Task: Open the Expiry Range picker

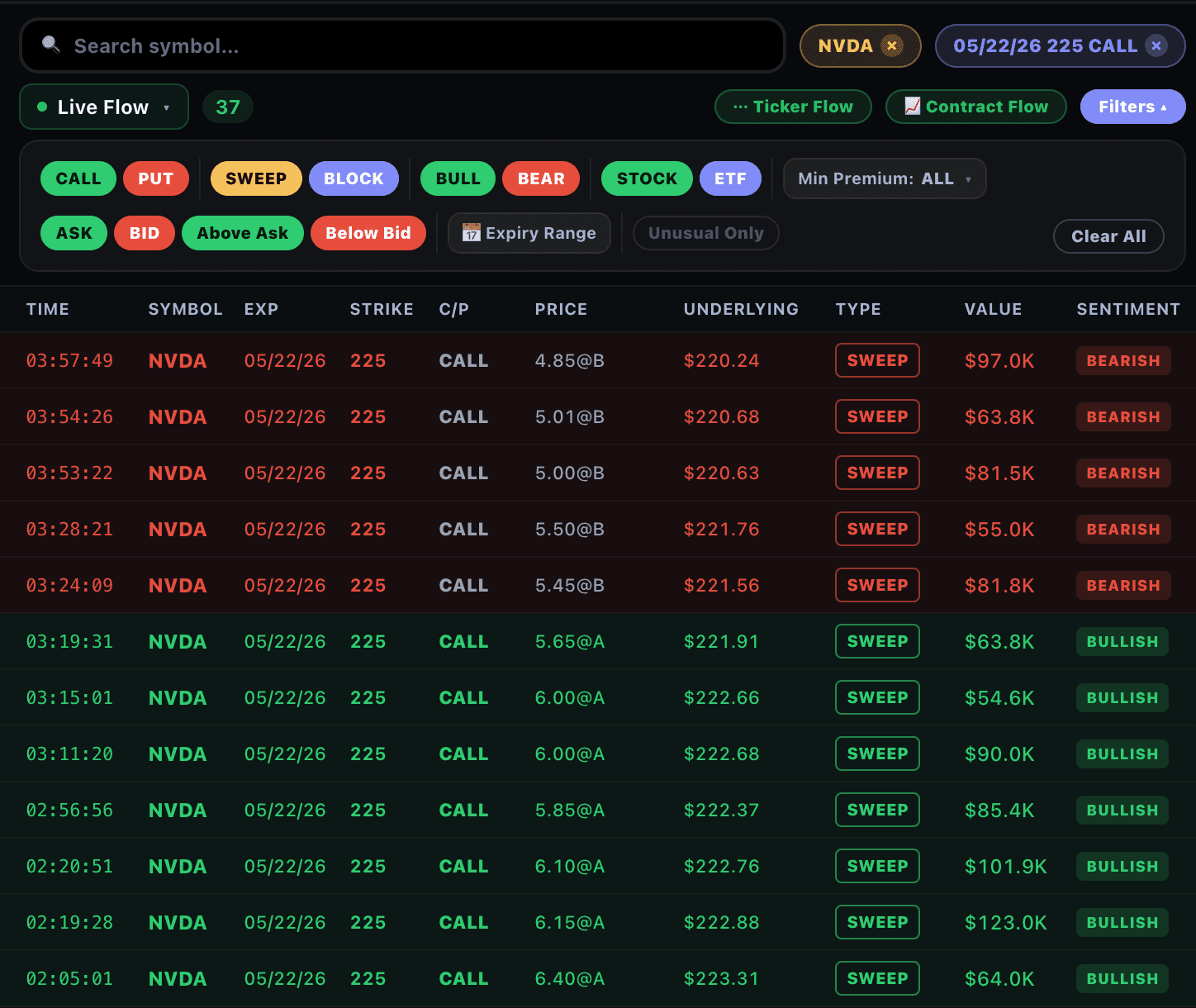Action: 529,233
